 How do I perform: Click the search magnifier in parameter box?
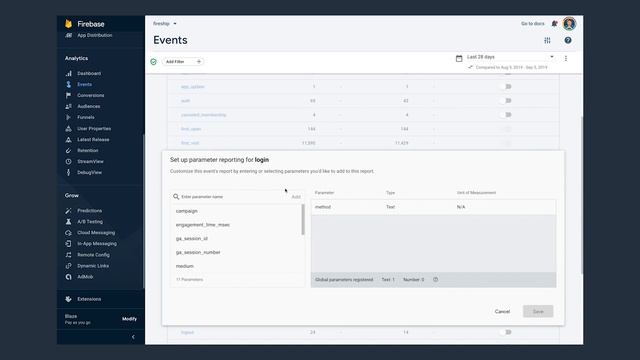(176, 197)
